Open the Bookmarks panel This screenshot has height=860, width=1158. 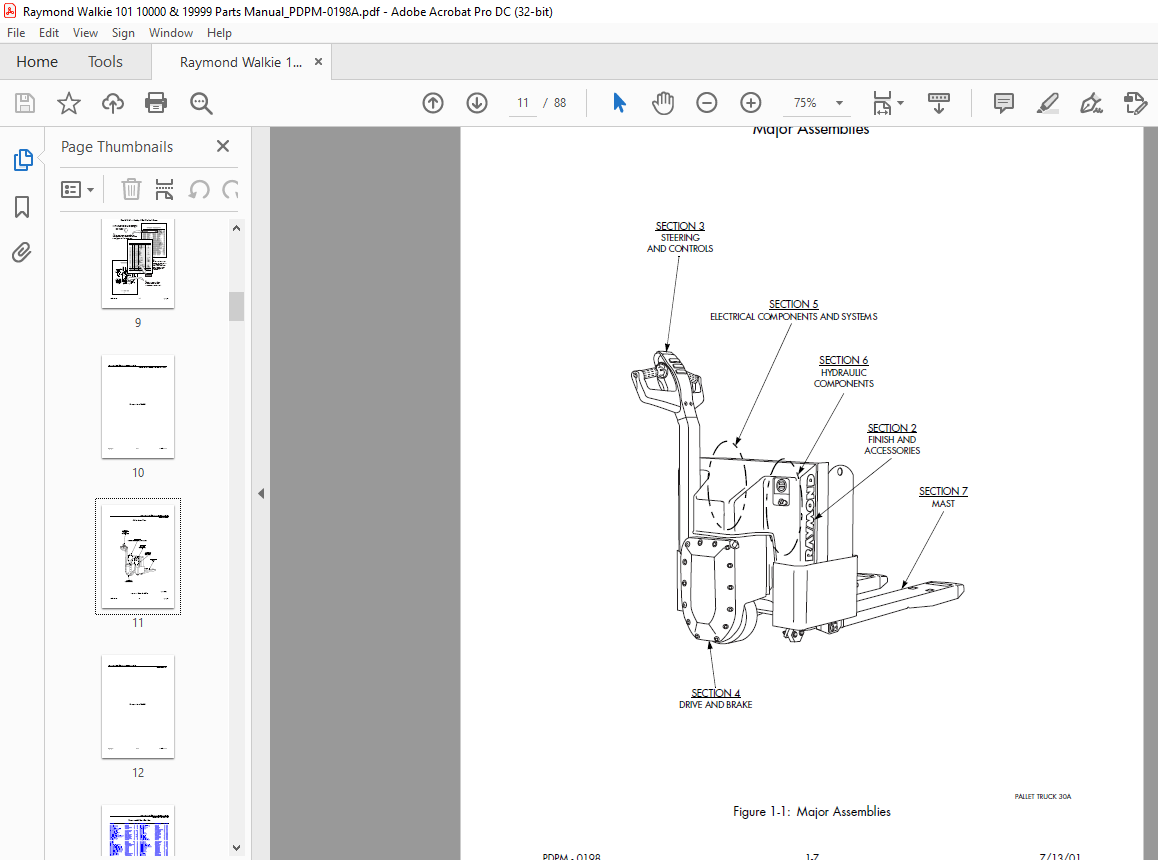pos(22,207)
